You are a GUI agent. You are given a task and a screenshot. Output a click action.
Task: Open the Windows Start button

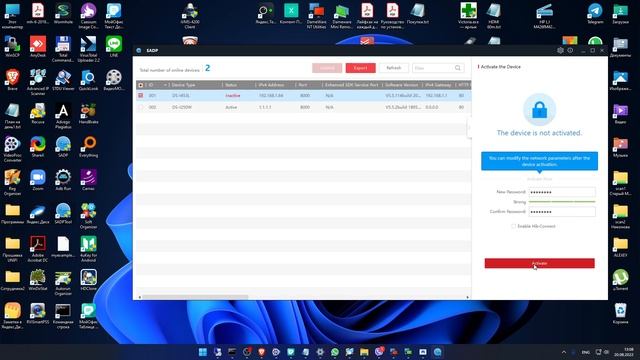coord(202,352)
